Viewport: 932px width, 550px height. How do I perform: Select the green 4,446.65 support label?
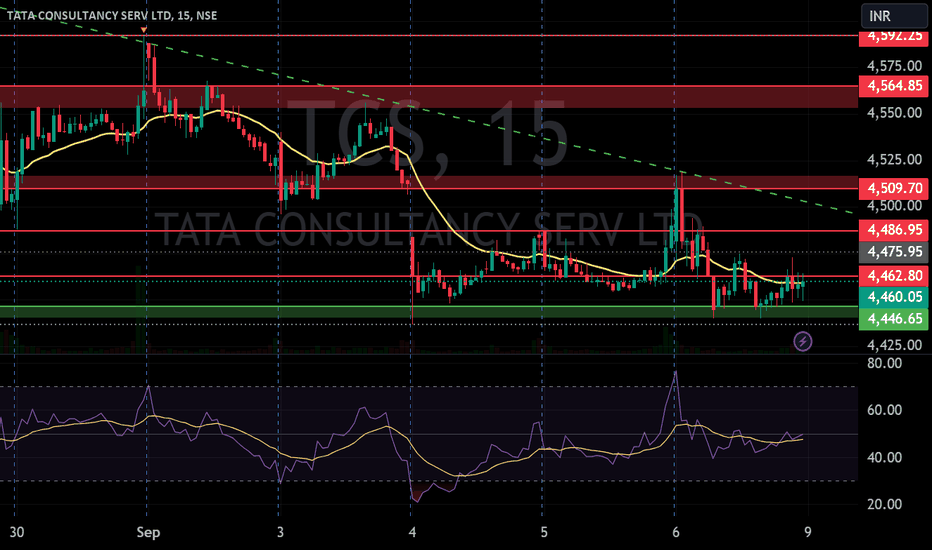click(893, 319)
